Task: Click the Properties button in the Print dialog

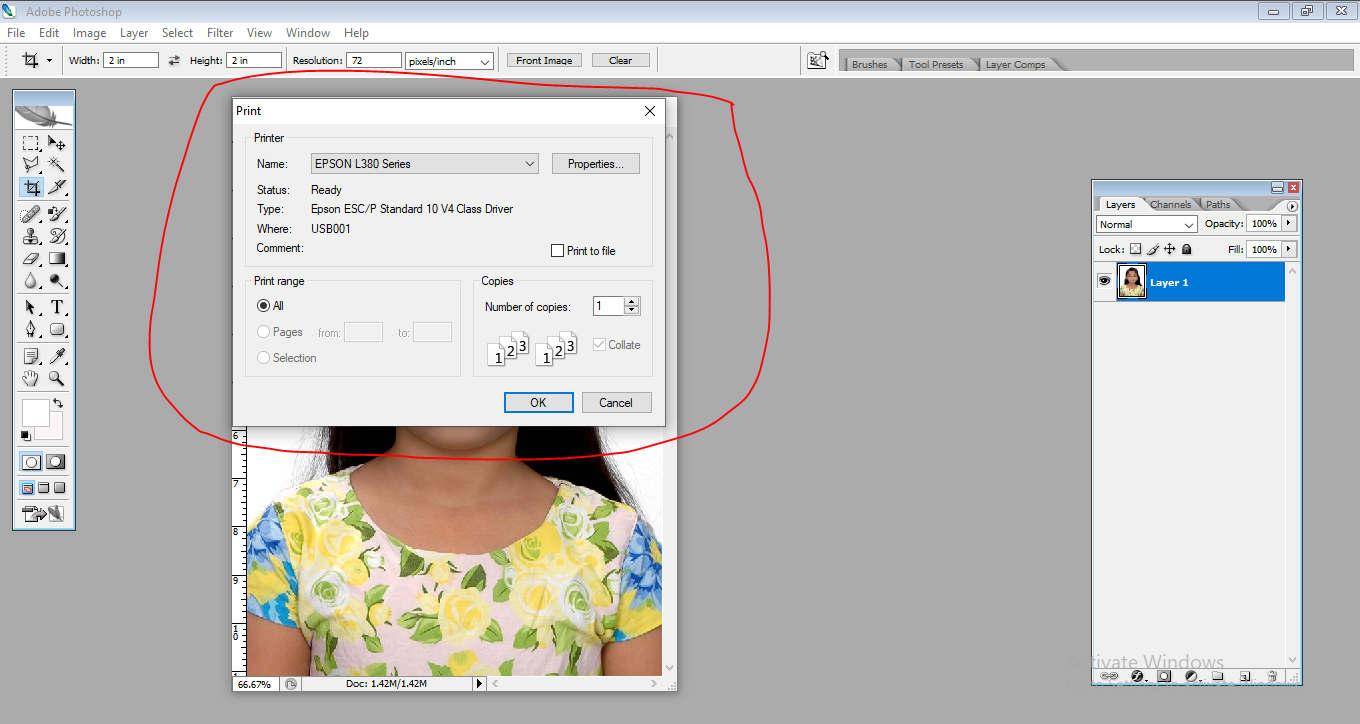Action: pos(595,163)
